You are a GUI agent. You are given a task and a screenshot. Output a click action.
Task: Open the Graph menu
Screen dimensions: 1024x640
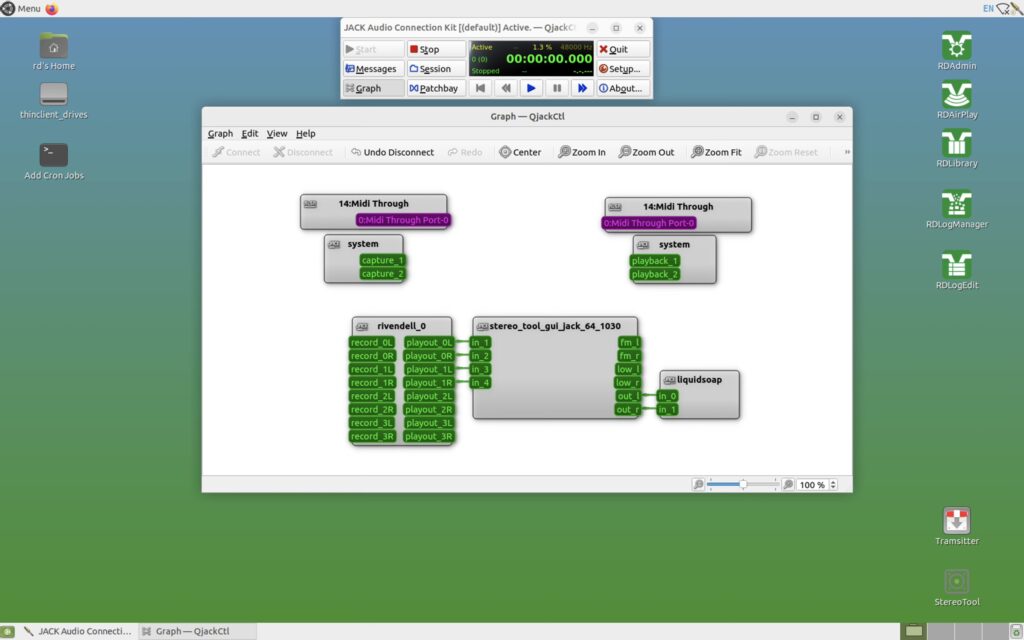point(220,133)
